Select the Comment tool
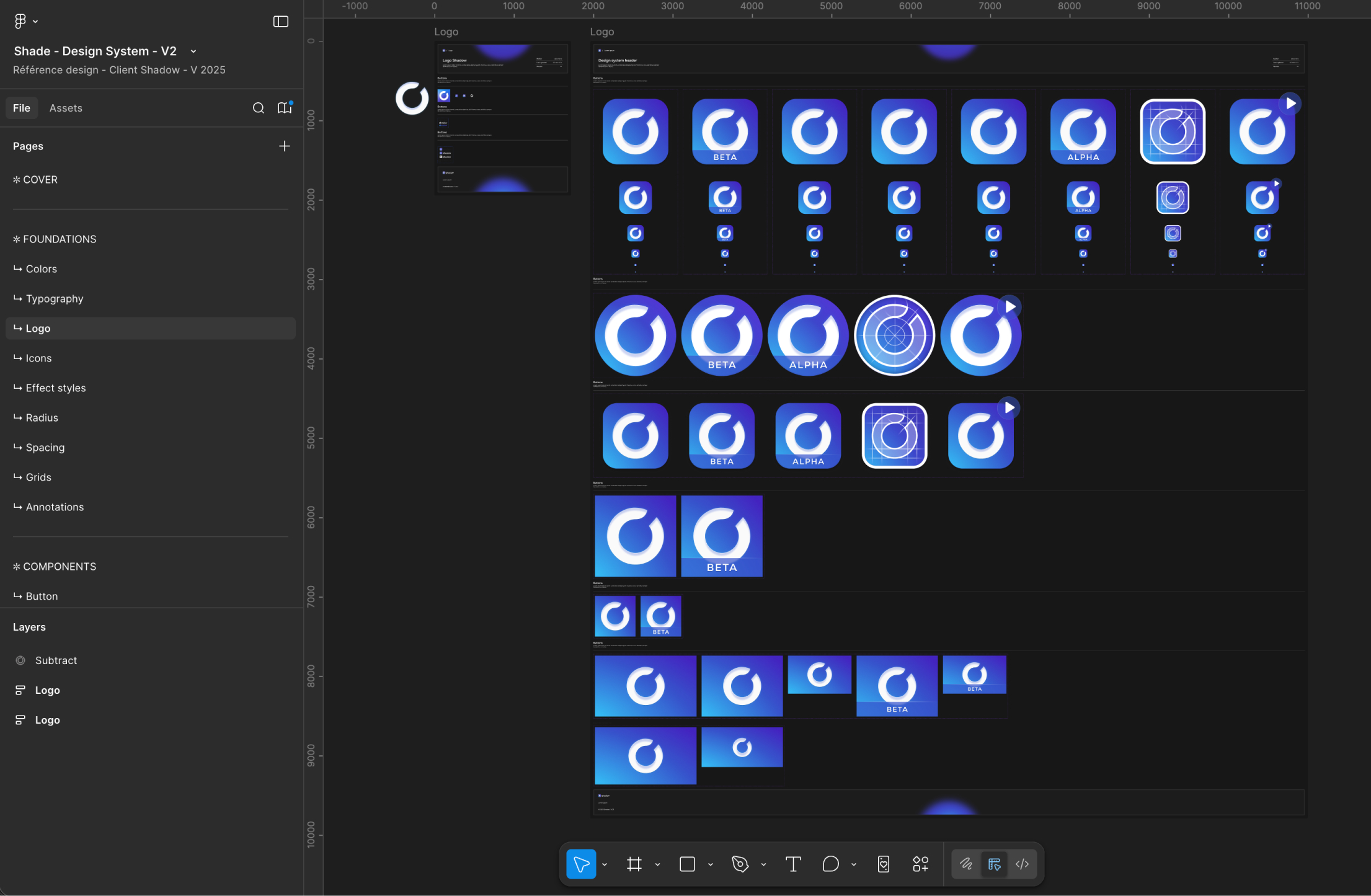 tap(830, 864)
